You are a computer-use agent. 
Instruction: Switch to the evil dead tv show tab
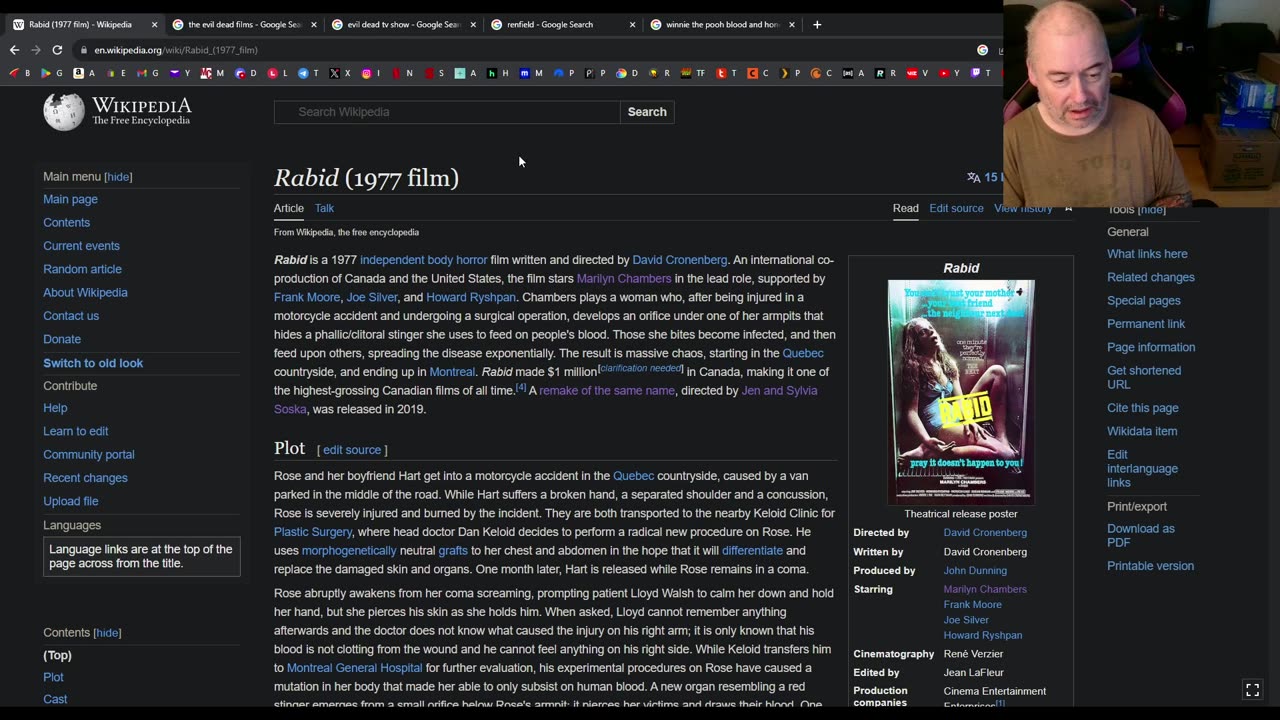click(404, 24)
